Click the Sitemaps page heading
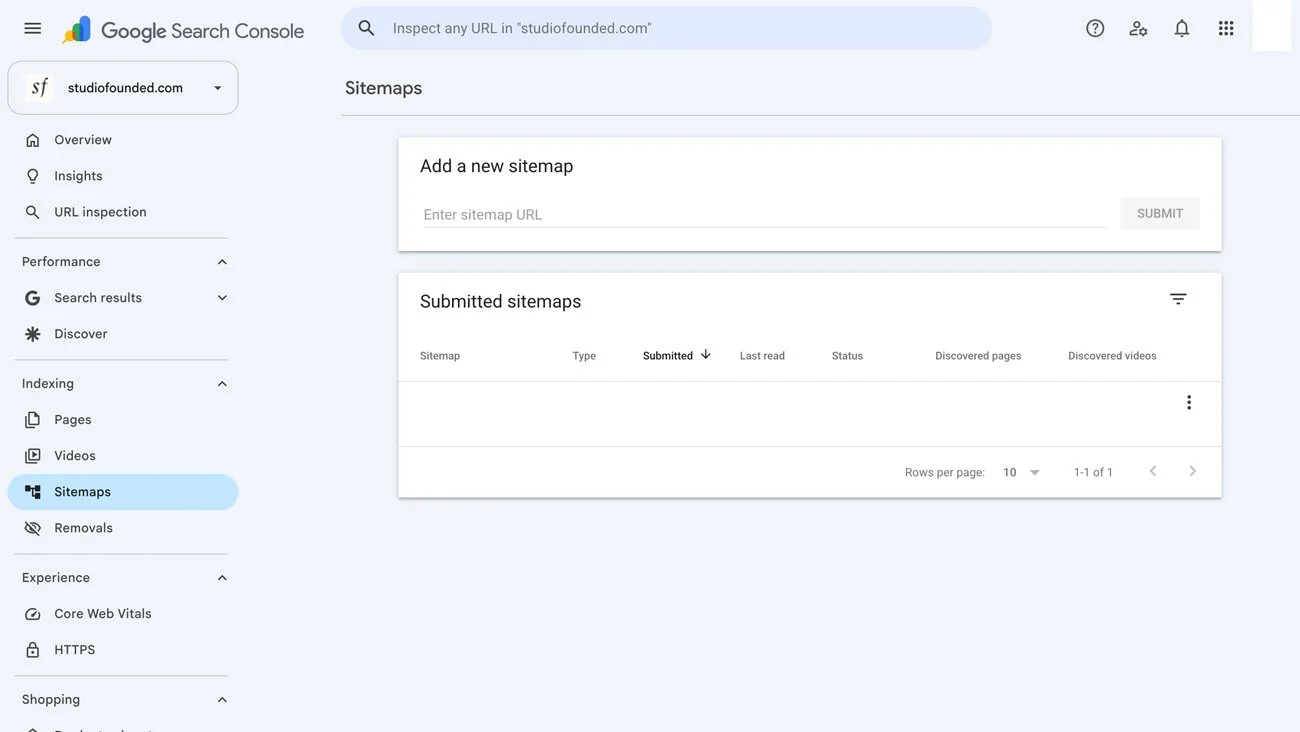The width and height of the screenshot is (1300, 732). [x=383, y=88]
